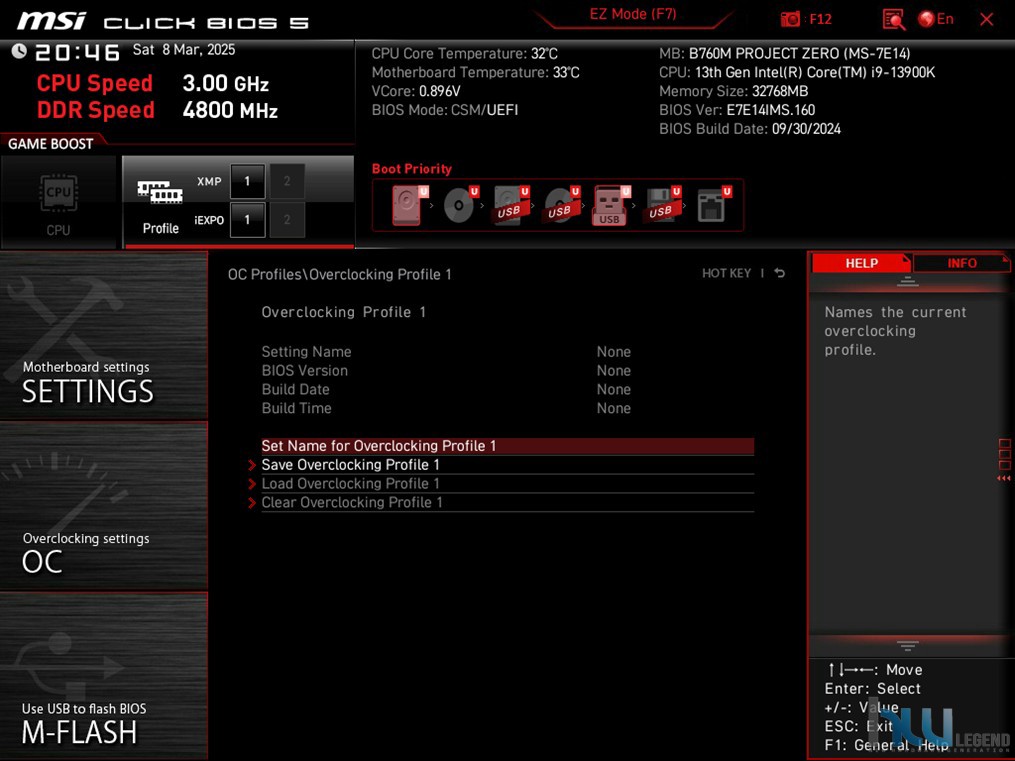Change language via the En globe icon
1015x761 pixels.
point(936,19)
